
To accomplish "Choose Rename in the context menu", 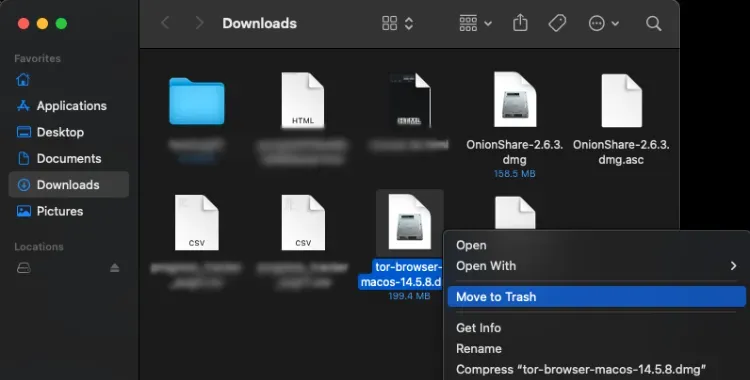I will tap(596, 348).
